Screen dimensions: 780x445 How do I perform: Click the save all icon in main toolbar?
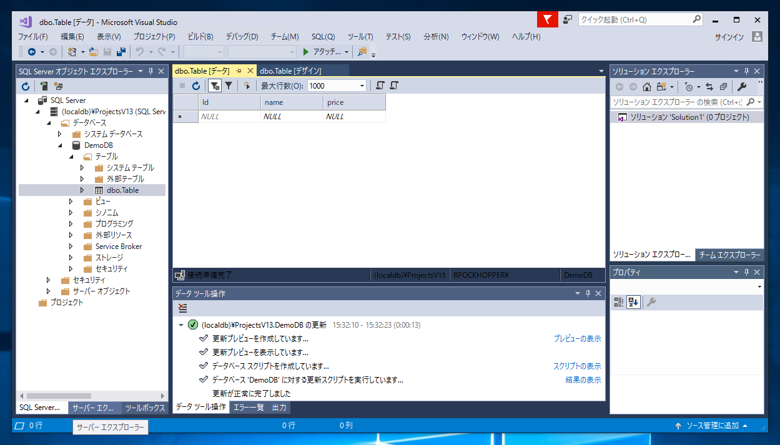[121, 52]
